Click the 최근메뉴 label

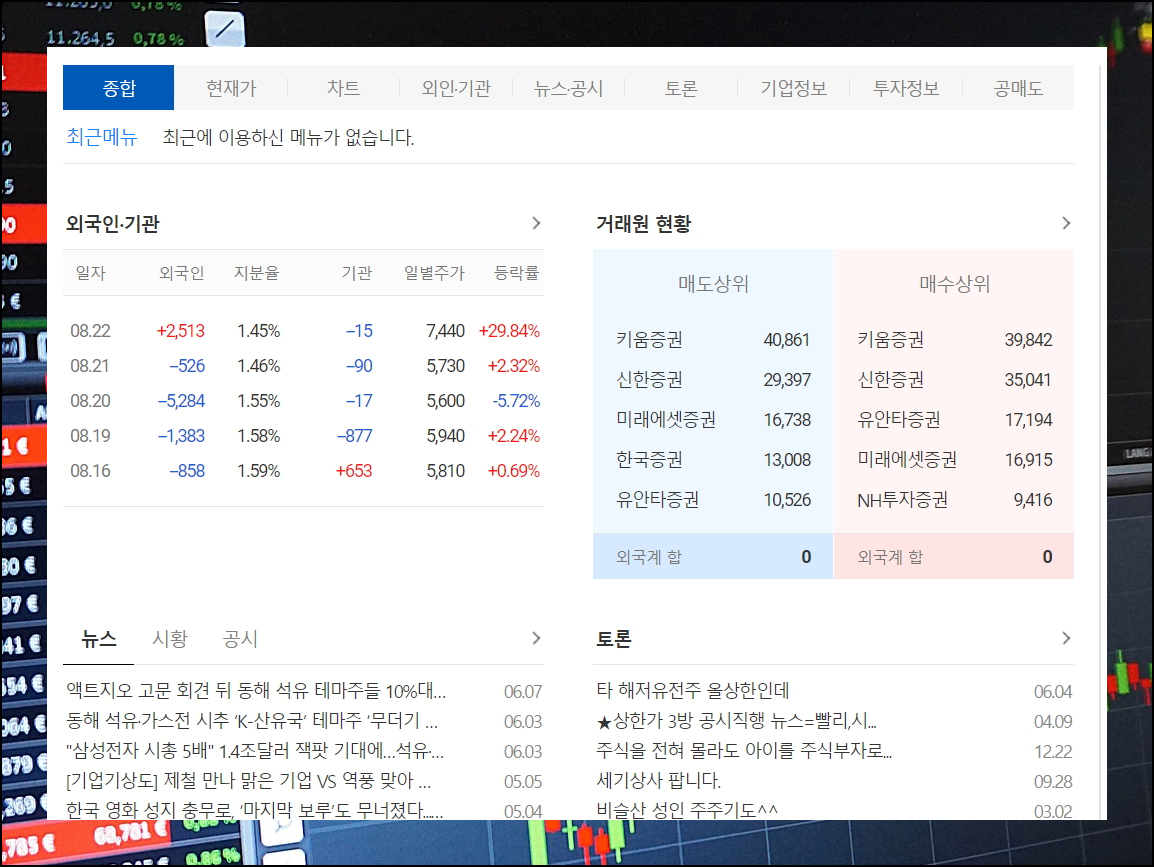(102, 137)
